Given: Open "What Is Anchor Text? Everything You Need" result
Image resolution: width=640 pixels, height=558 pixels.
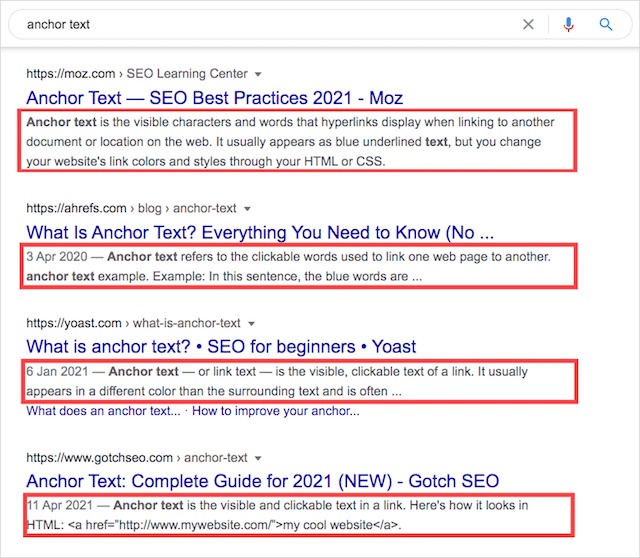Looking at the screenshot, I should tap(260, 233).
